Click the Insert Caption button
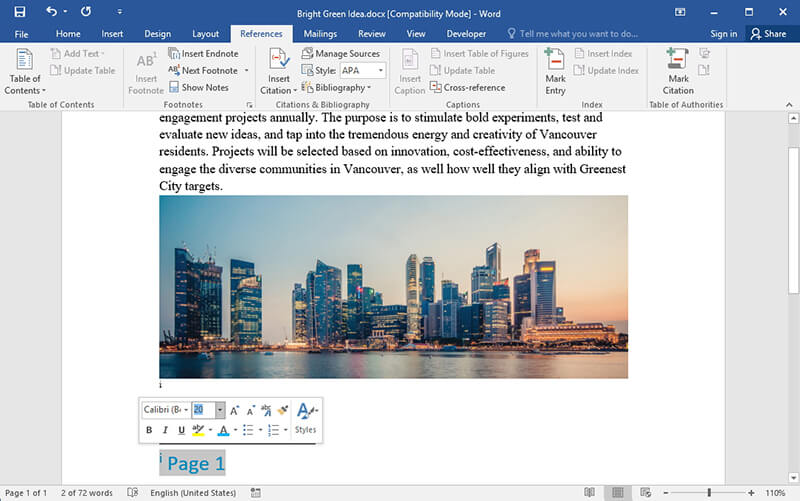 [410, 71]
